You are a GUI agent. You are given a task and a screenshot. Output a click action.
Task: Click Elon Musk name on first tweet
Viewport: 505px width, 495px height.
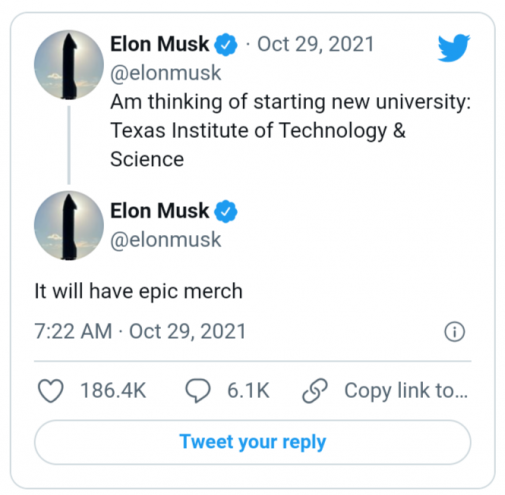pos(159,44)
